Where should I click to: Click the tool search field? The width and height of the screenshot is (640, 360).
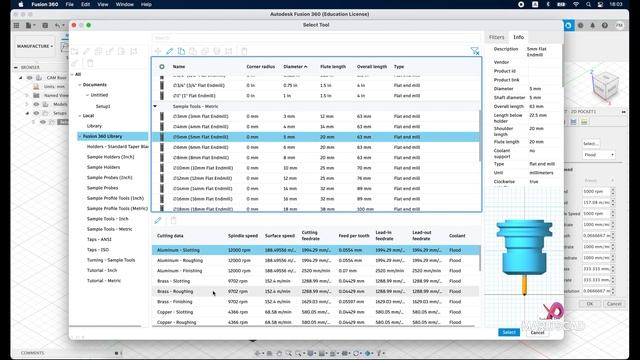tap(316, 38)
